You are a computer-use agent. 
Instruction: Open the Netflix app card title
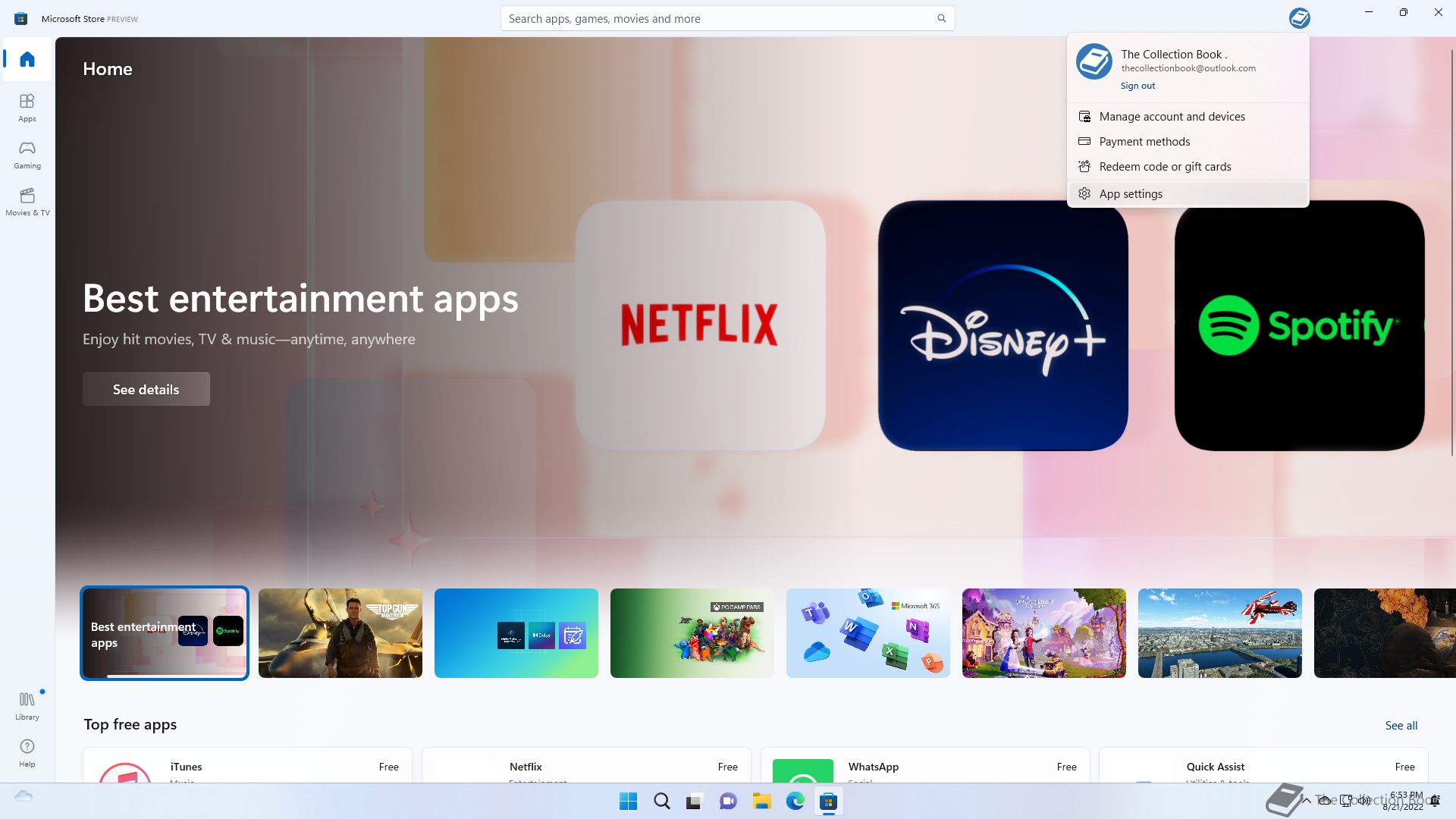click(526, 767)
